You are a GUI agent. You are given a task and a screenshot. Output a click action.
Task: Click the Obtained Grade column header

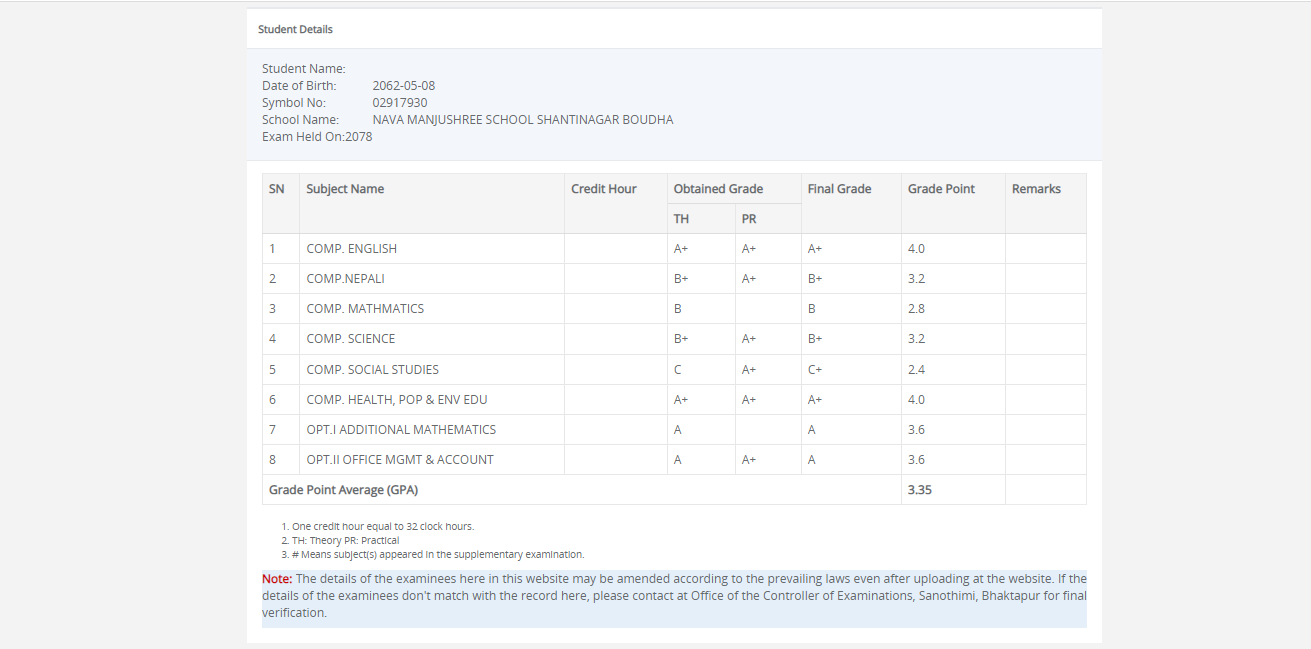click(x=718, y=189)
